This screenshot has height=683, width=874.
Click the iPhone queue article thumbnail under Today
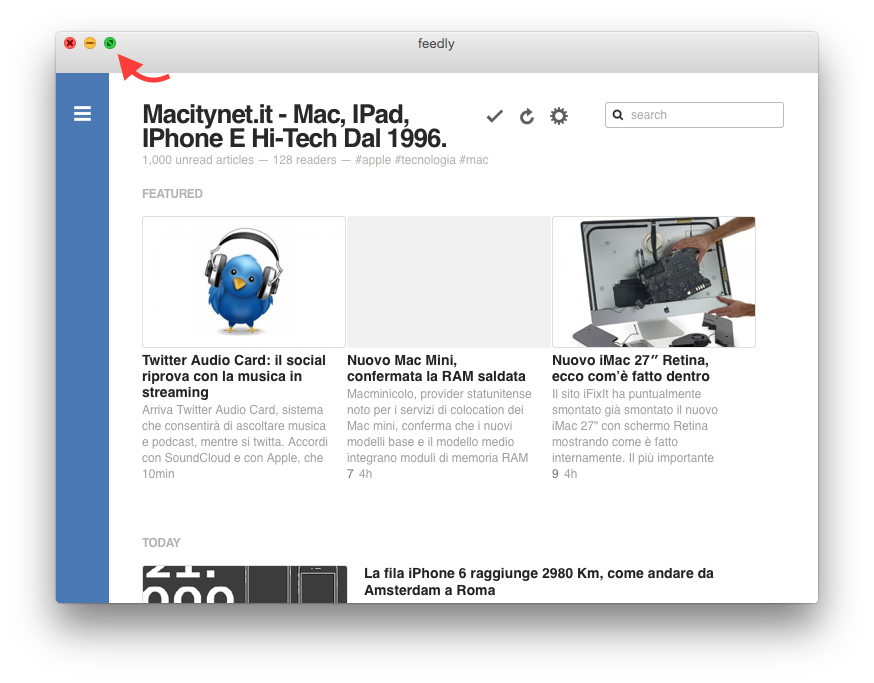coord(245,584)
